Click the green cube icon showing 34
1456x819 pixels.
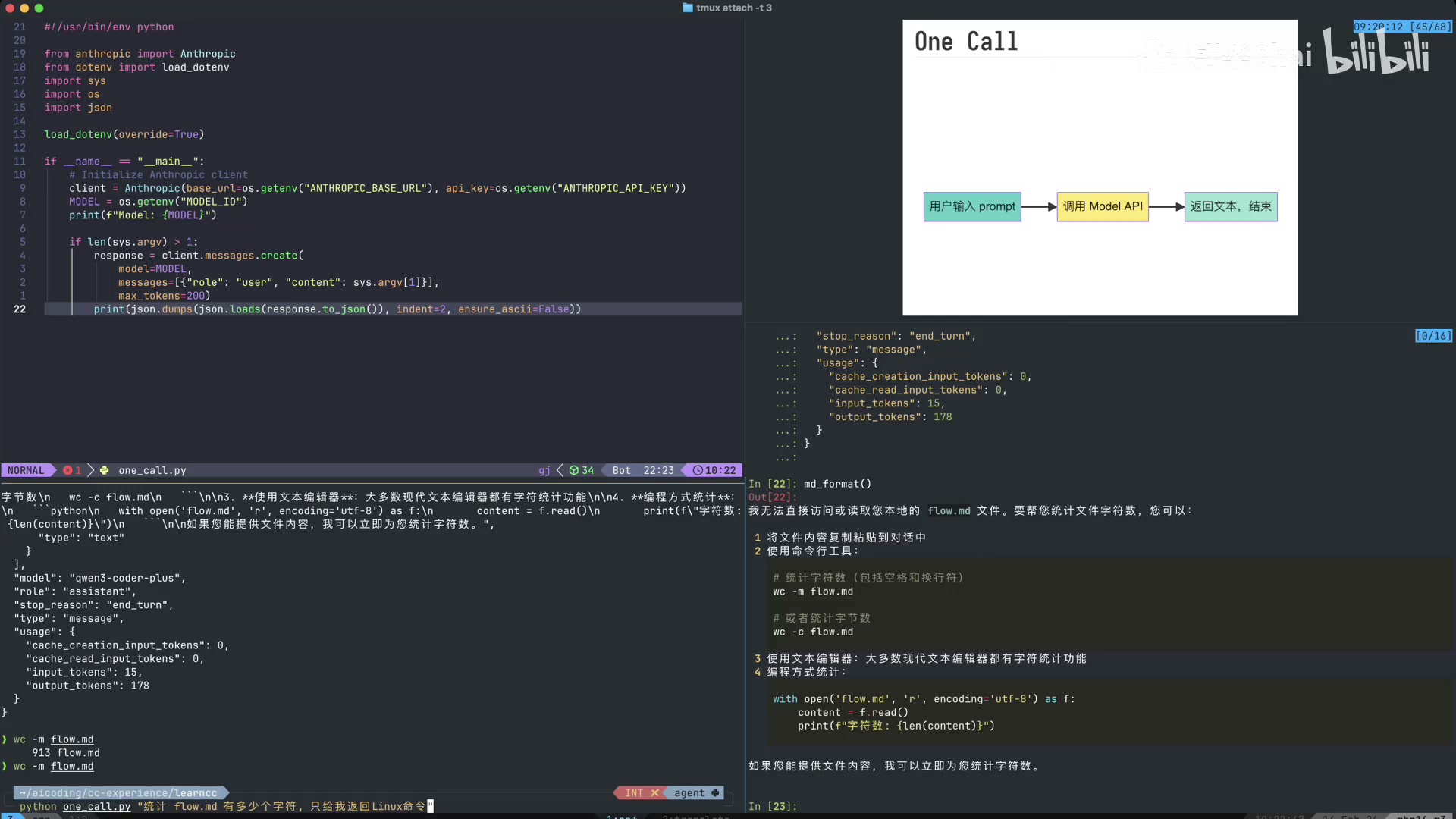[574, 471]
